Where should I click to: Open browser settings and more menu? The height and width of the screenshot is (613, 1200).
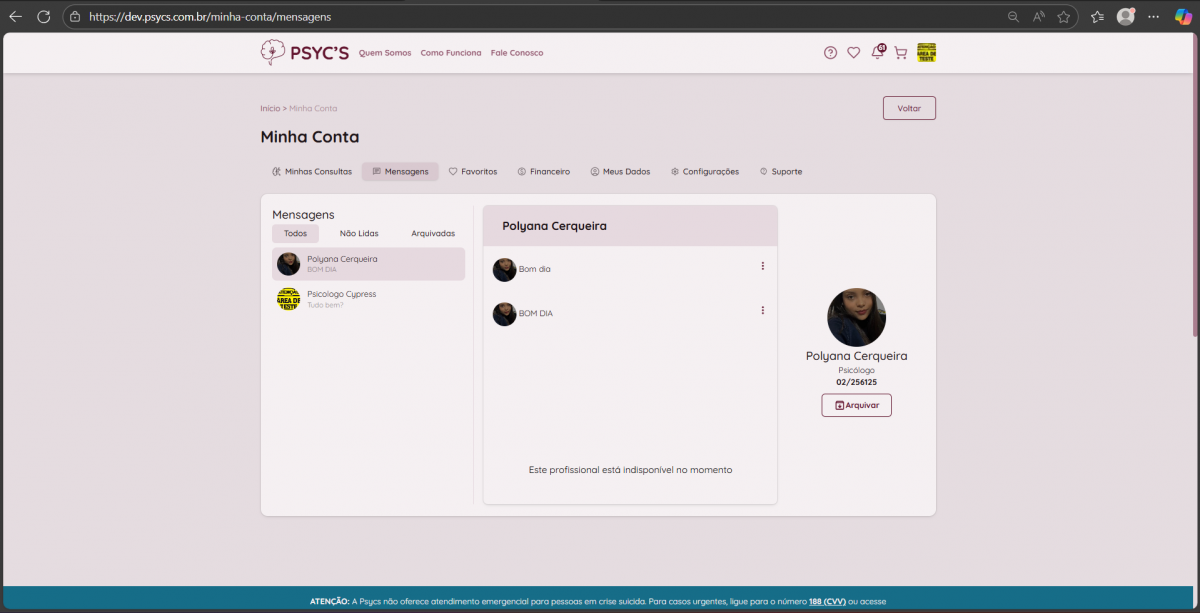(x=1155, y=17)
